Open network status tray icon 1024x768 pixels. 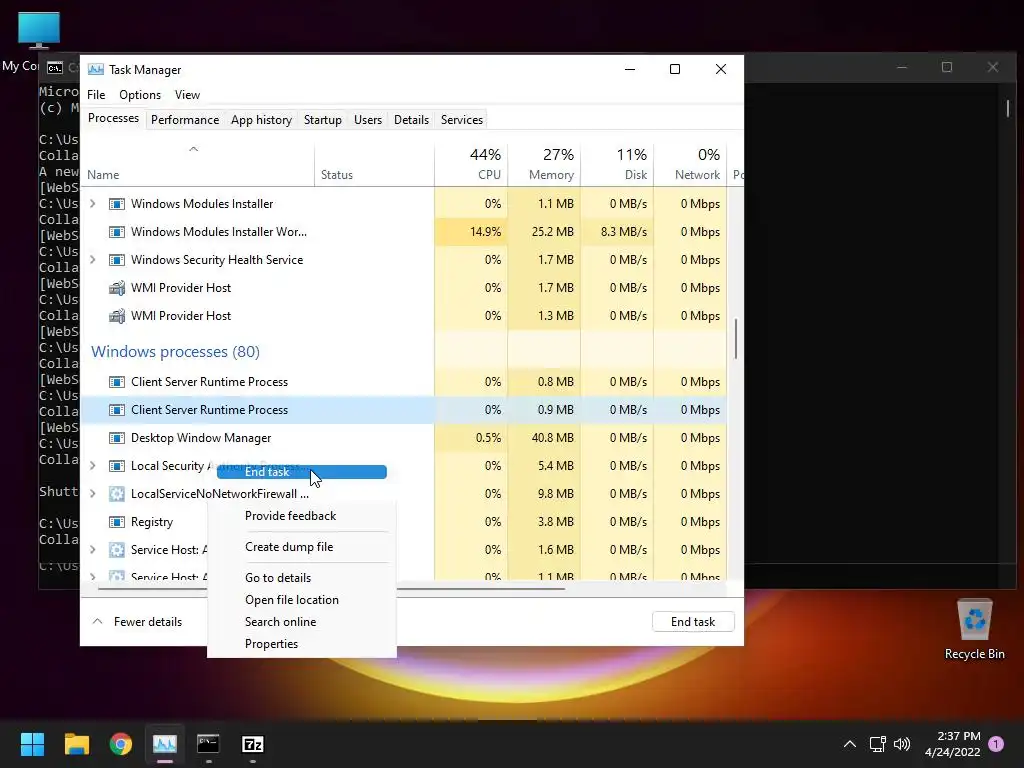pos(877,744)
